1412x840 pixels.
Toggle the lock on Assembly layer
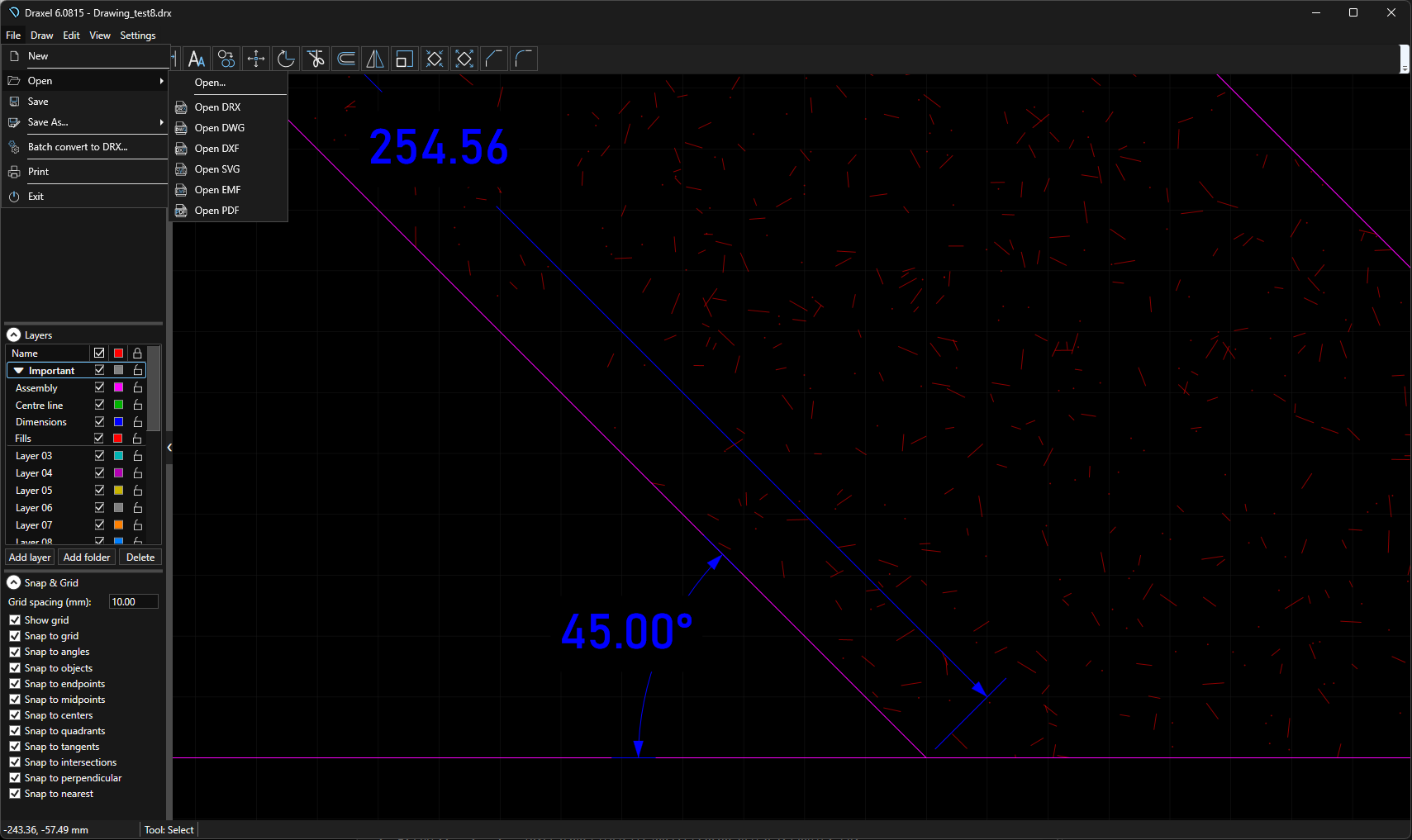(138, 387)
